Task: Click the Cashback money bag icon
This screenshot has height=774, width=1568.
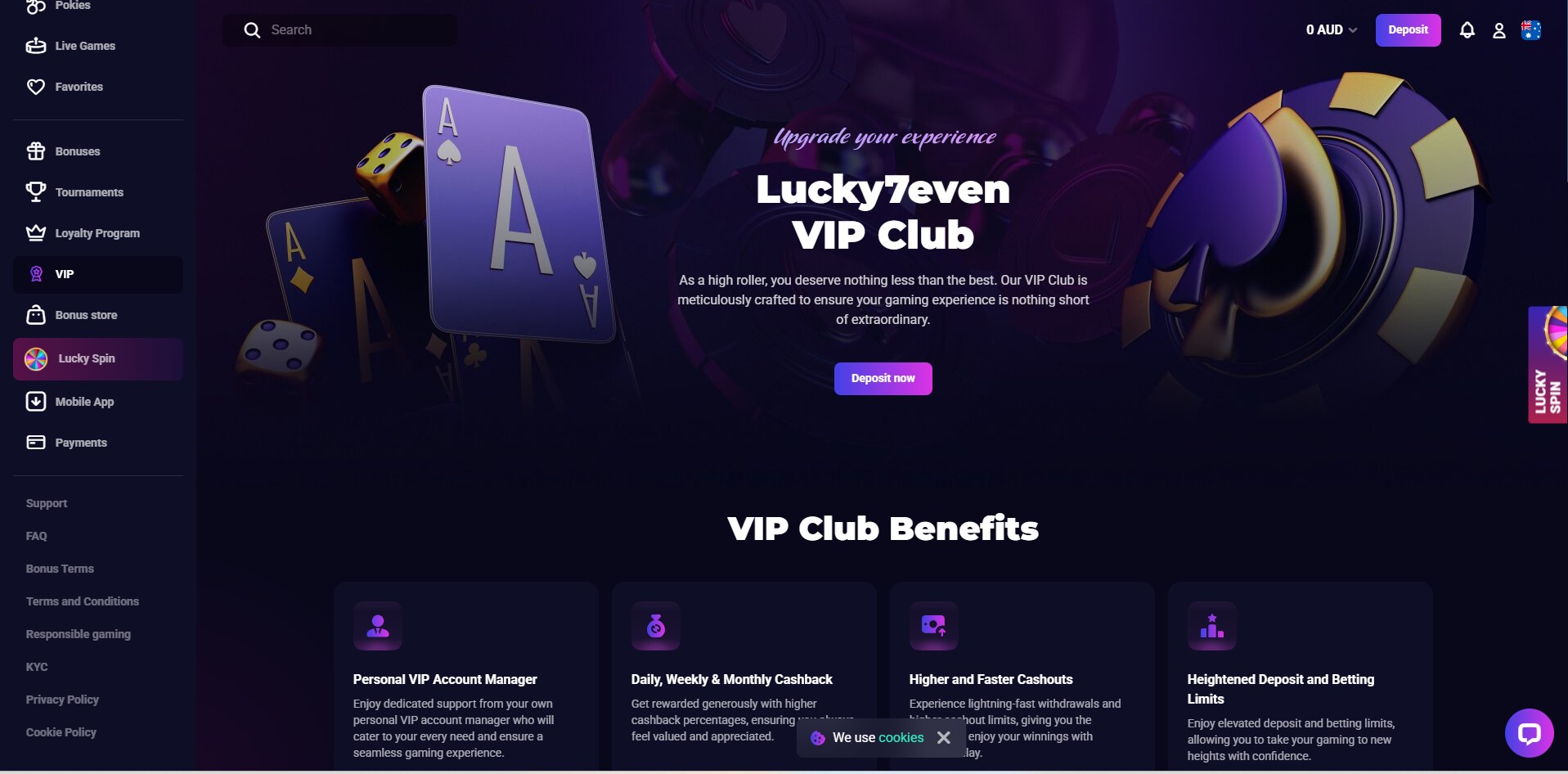Action: [x=656, y=626]
